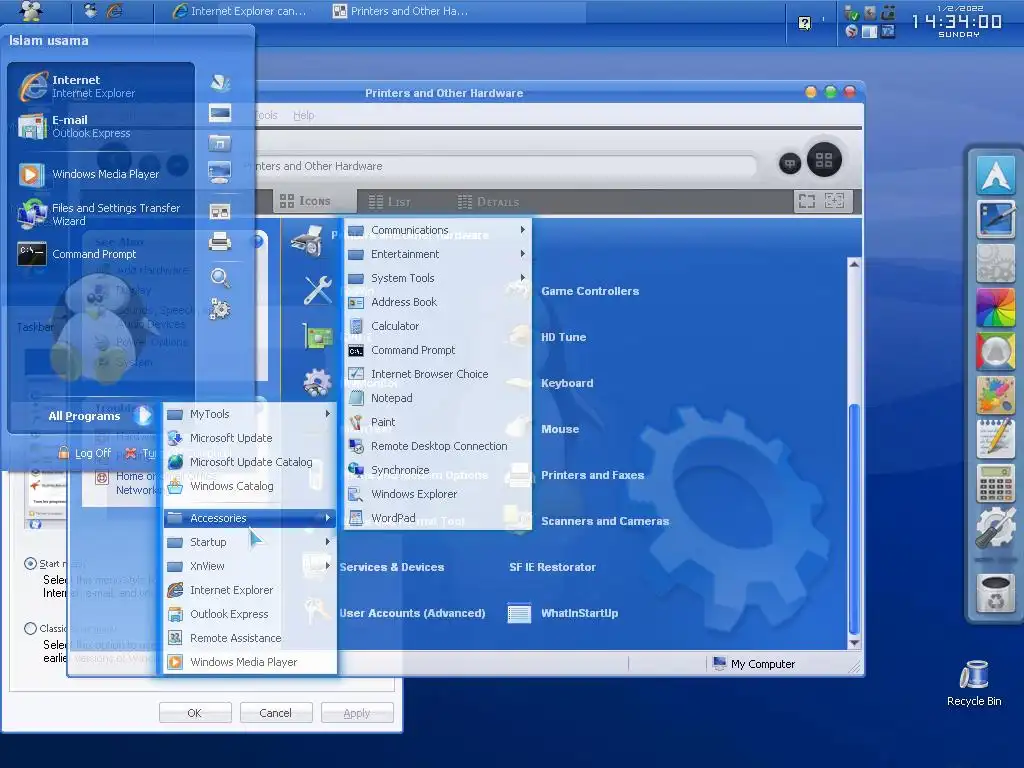Open Files and Settings Transfer Wizard
The image size is (1024, 768).
(101, 214)
